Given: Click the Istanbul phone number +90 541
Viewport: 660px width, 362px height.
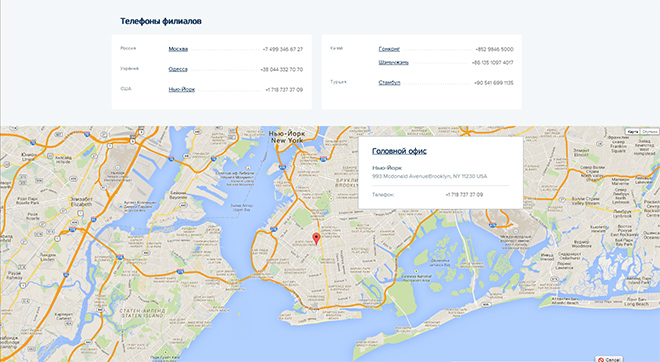Looking at the screenshot, I should coord(494,83).
